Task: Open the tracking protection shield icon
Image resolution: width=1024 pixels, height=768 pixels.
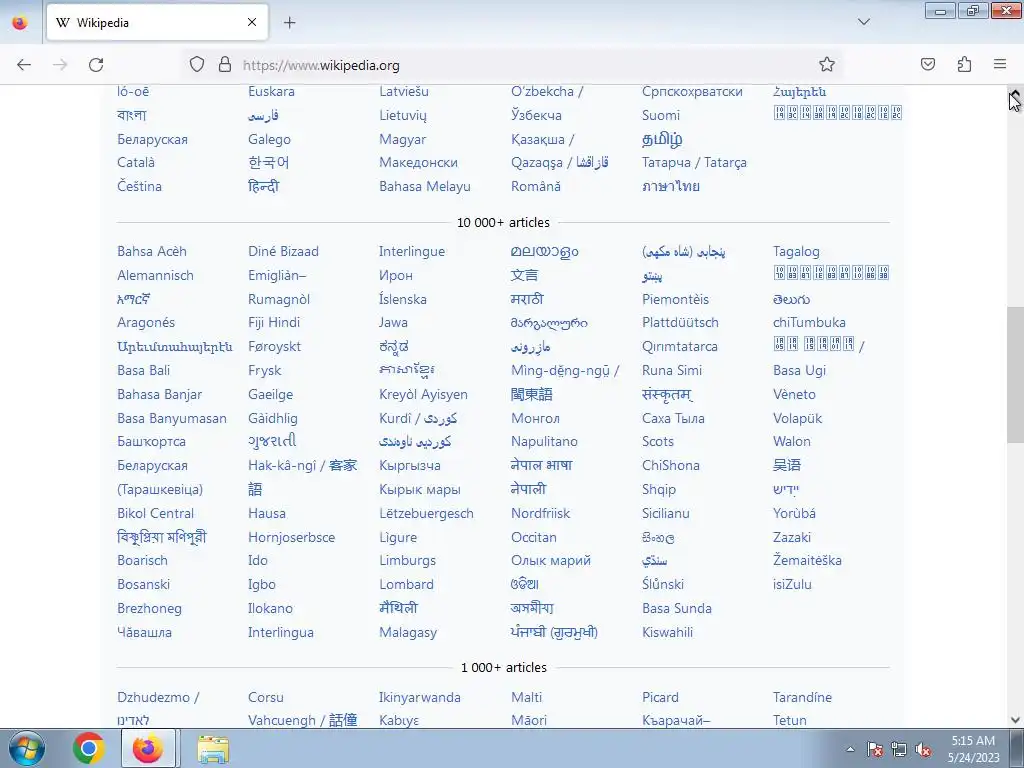Action: point(197,65)
